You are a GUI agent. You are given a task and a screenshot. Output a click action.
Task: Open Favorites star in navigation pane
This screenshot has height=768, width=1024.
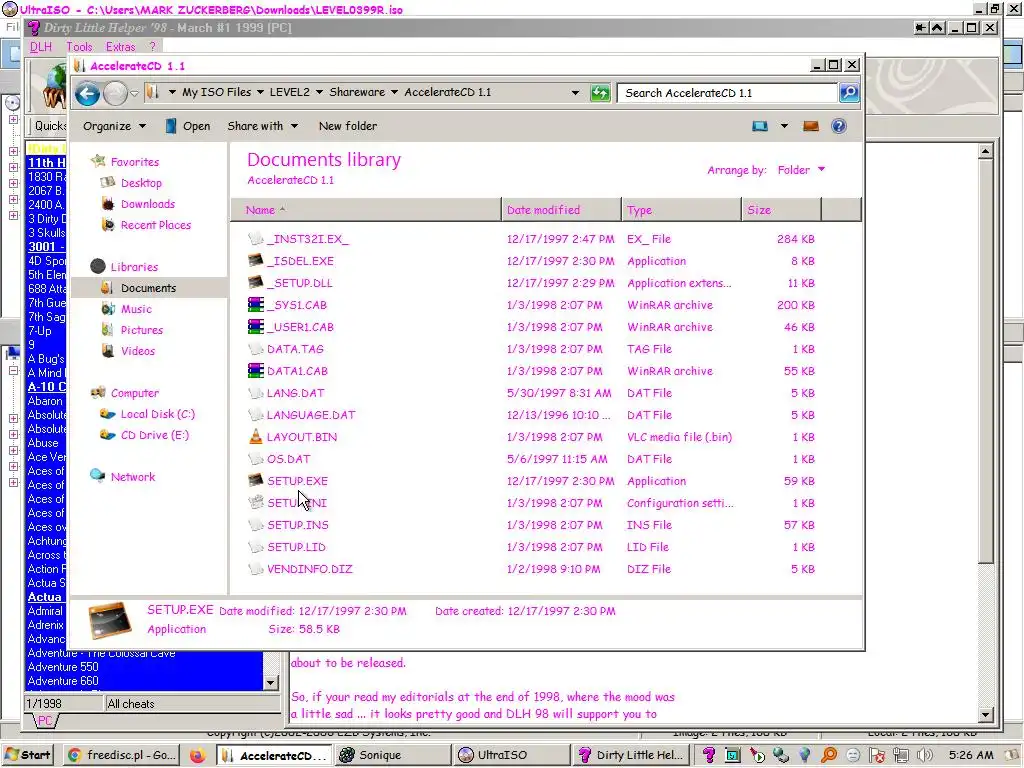click(99, 161)
